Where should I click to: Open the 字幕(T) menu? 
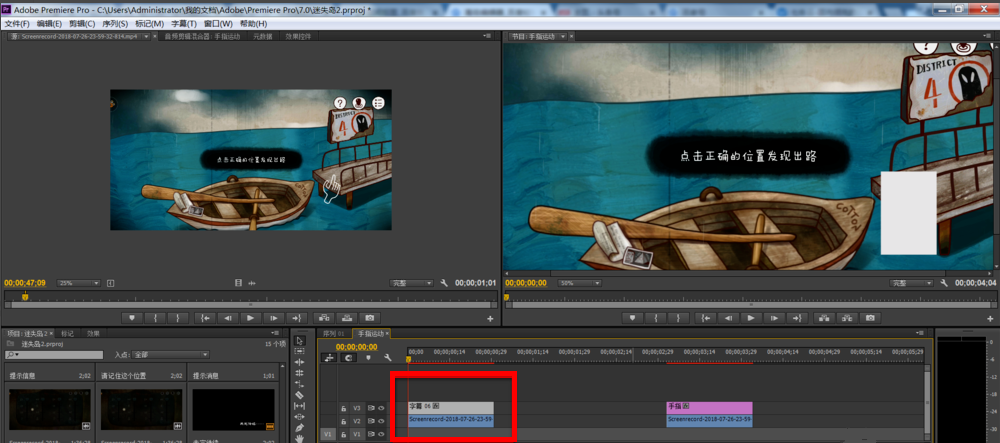185,23
